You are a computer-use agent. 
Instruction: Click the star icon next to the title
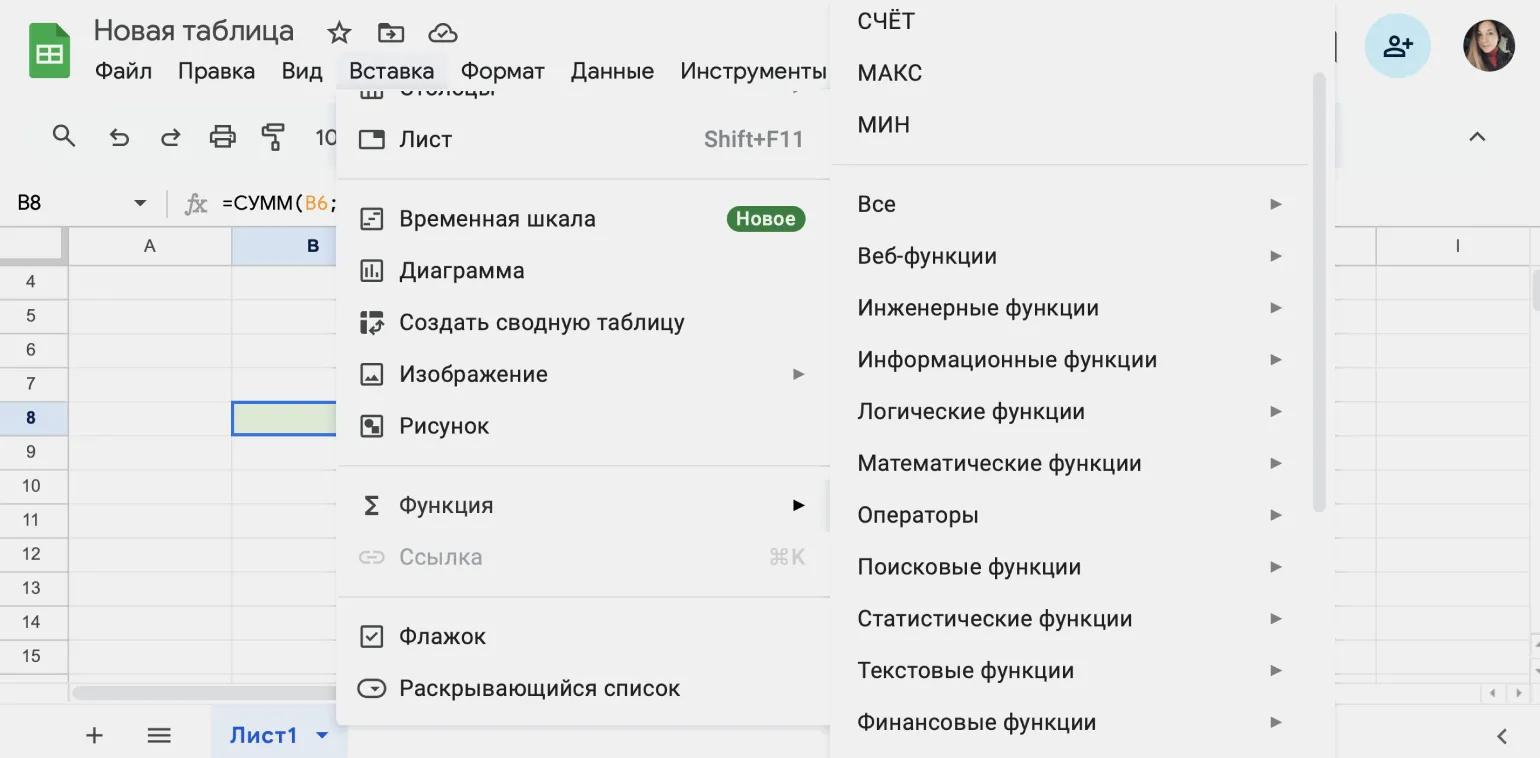point(340,33)
